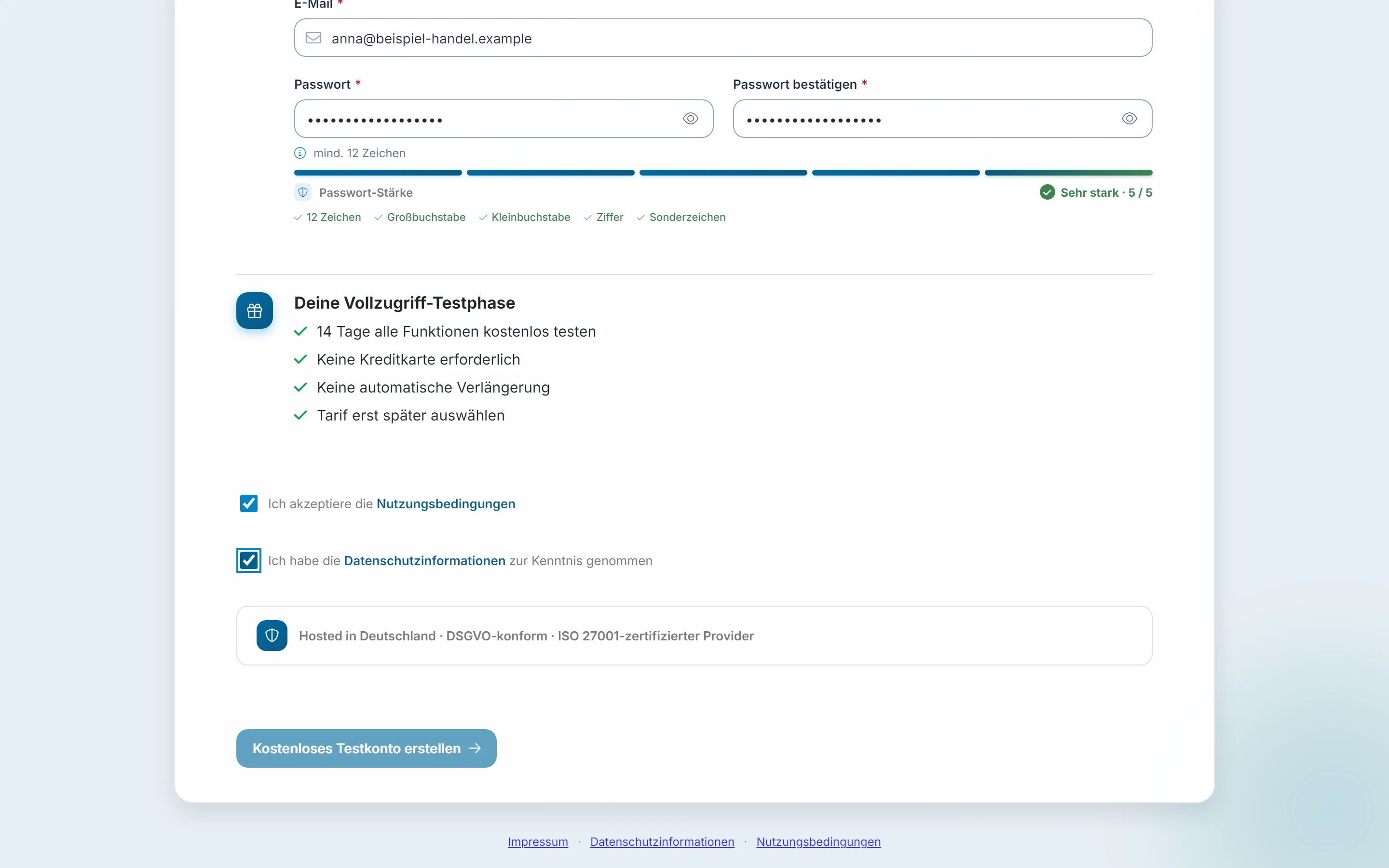The image size is (1389, 868).
Task: Uncheck the Nutzungsbedingungen acceptance checkbox
Action: tap(248, 503)
